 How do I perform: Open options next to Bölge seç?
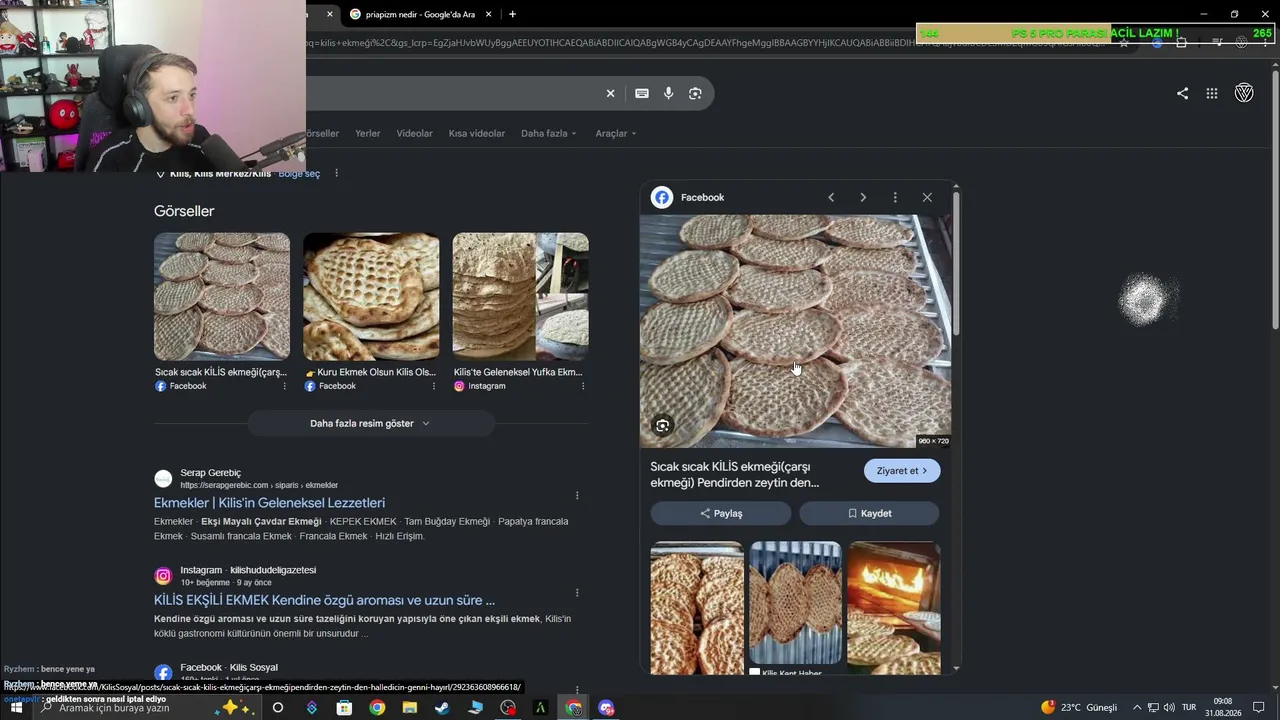coord(336,173)
